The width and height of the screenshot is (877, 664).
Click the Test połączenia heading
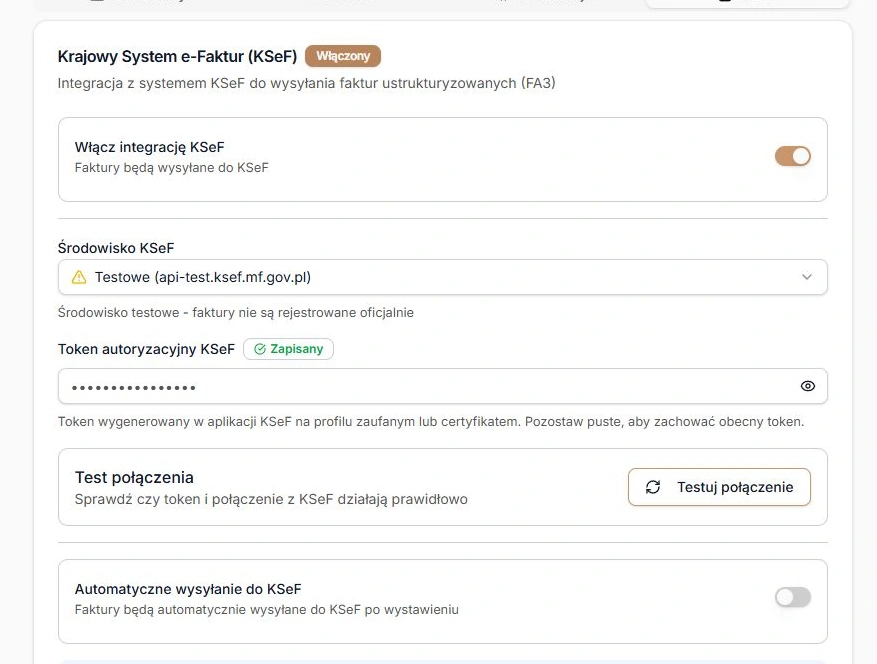pos(134,477)
